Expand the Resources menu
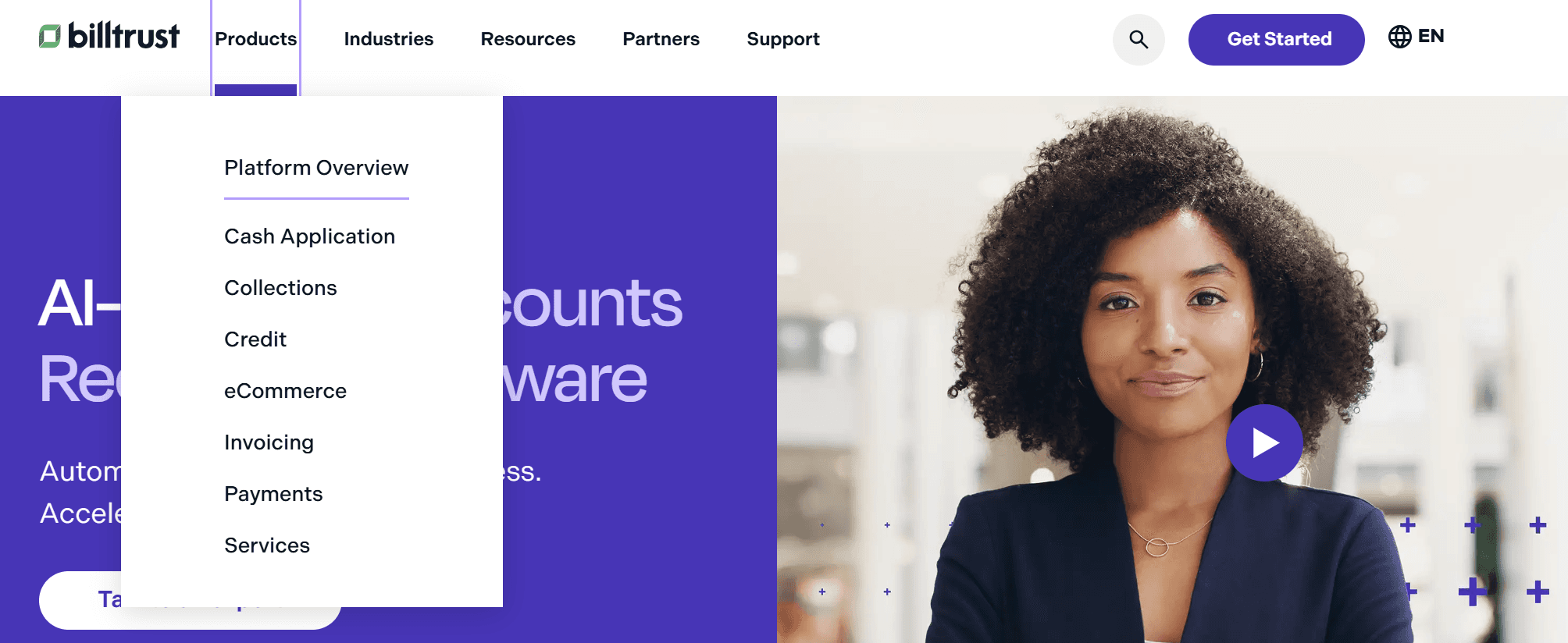1568x643 pixels. click(528, 39)
